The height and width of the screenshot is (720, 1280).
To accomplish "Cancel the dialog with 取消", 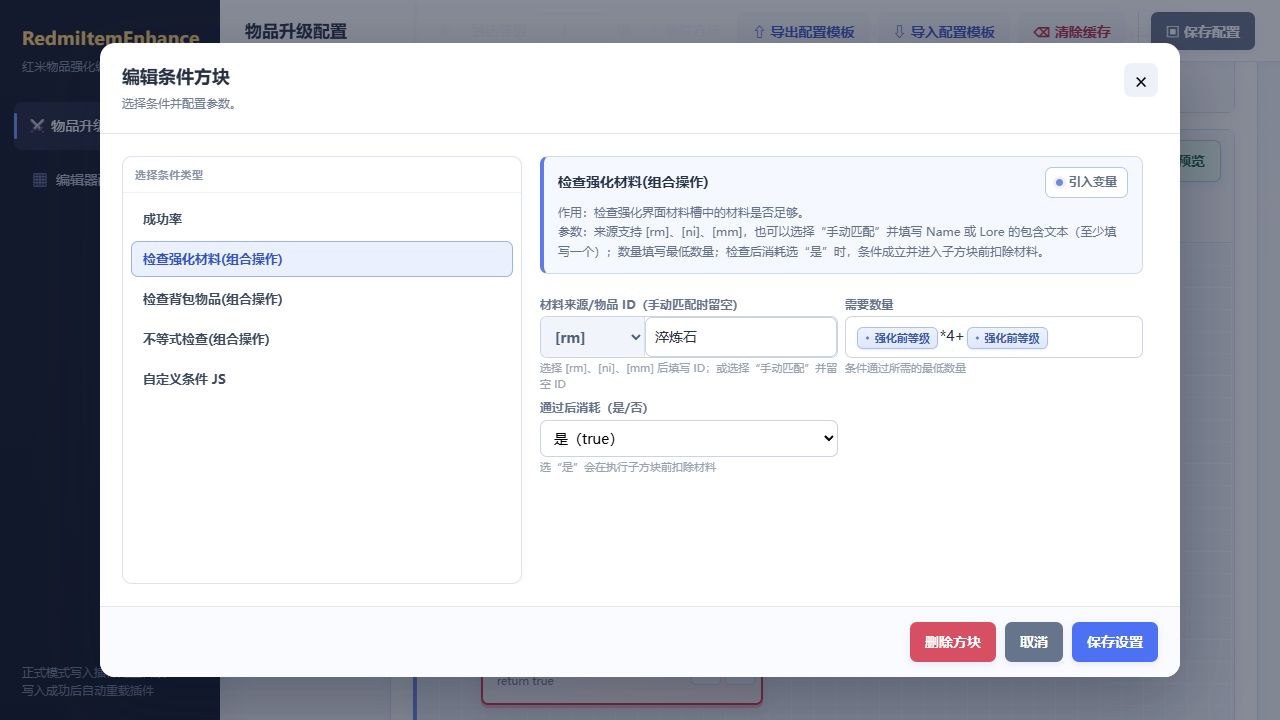I will click(1034, 642).
